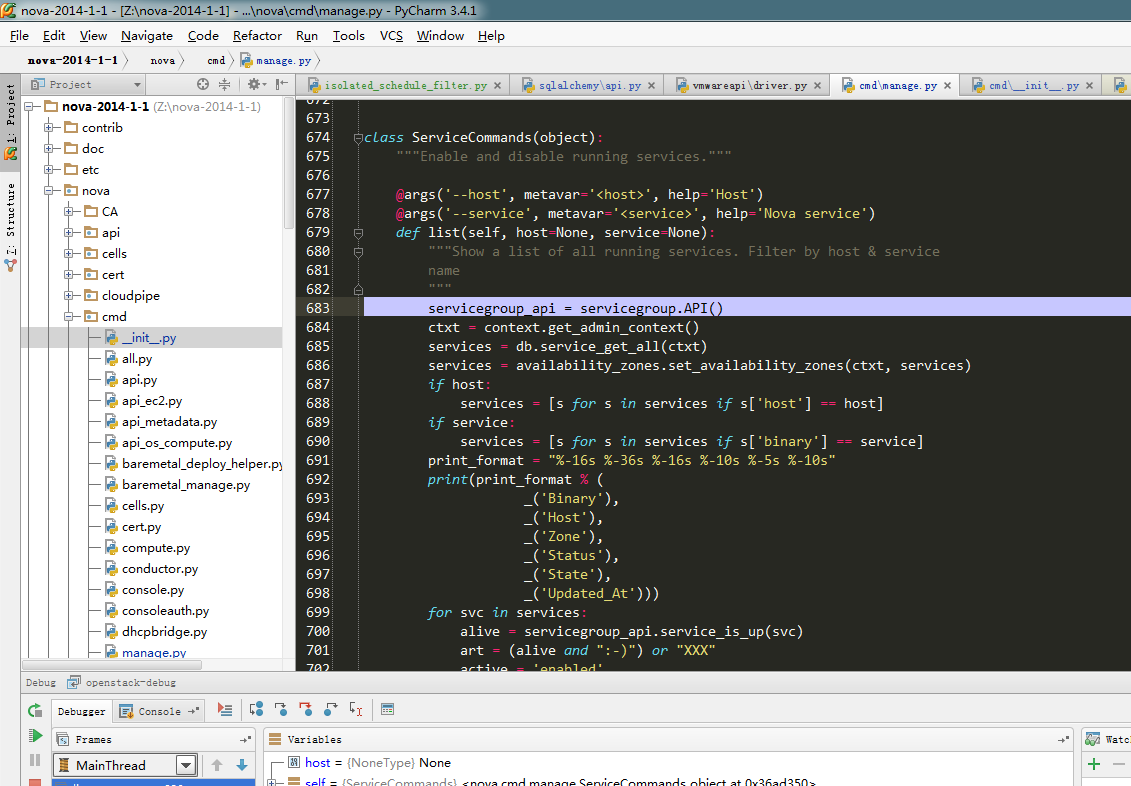This screenshot has width=1131, height=786.
Task: Move to previous frame up arrow
Action: coord(216,765)
